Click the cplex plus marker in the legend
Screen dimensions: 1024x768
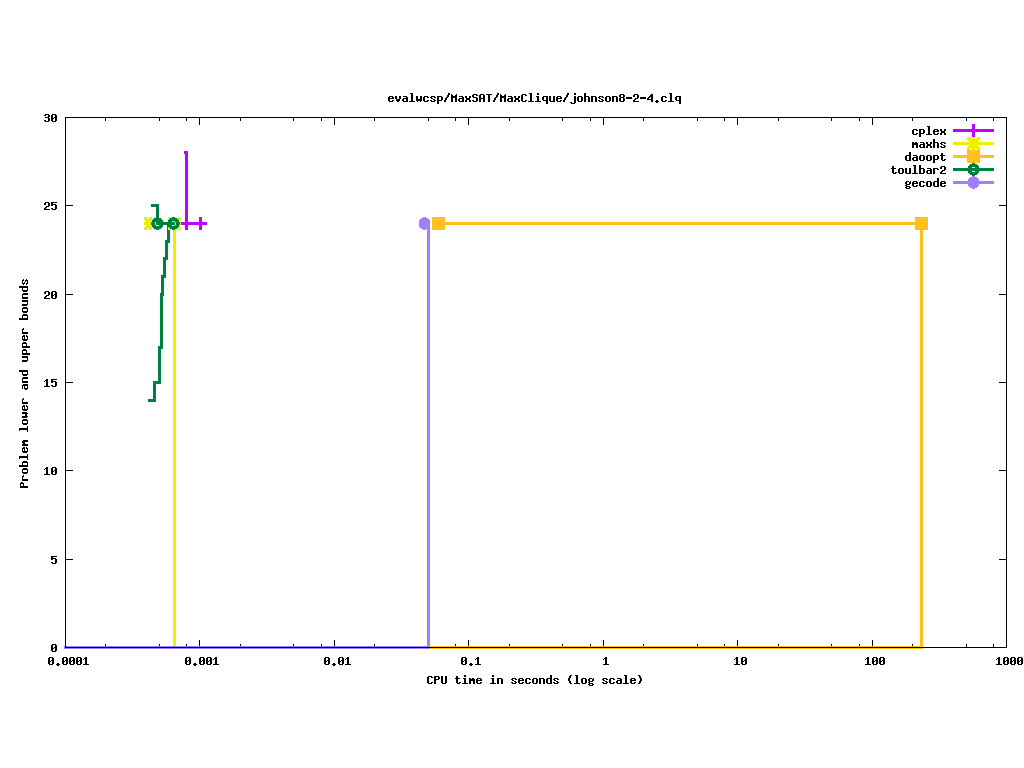973,131
